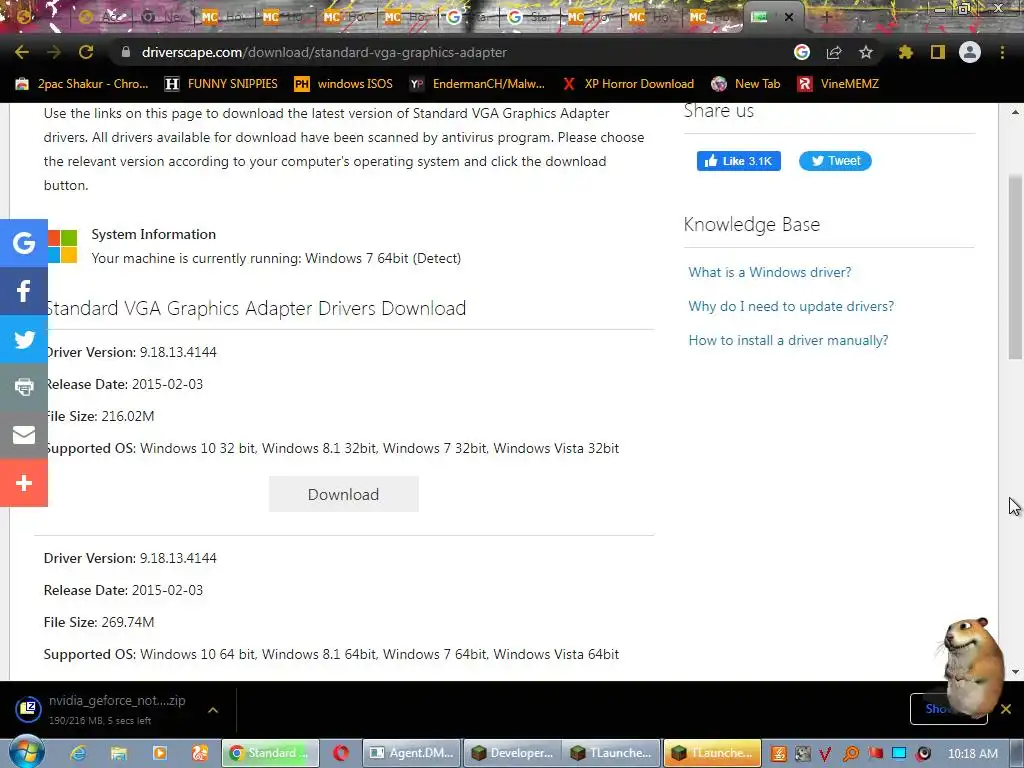Click the page scrollbar down arrow

click(x=1015, y=671)
